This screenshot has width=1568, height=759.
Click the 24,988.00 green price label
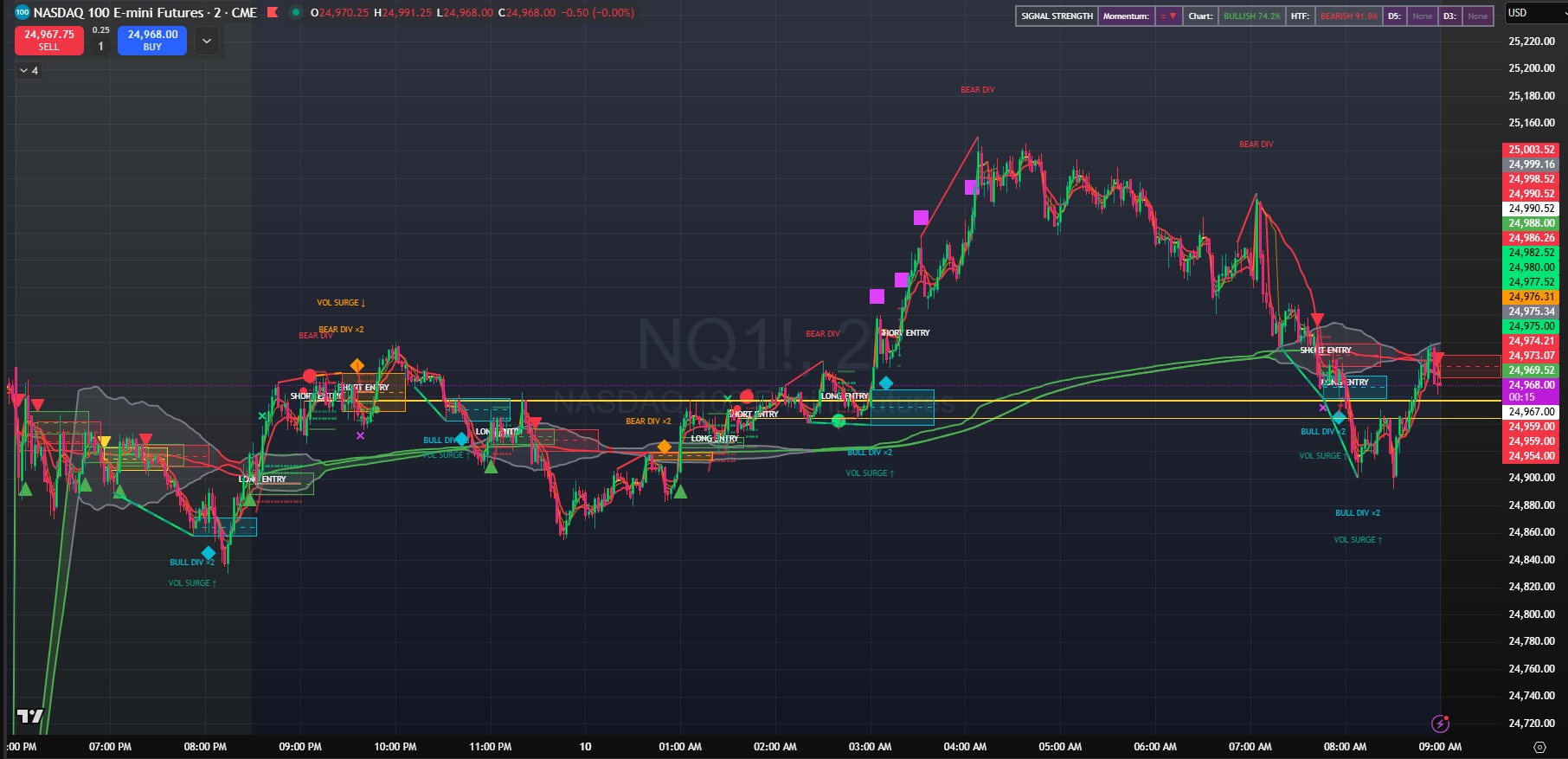[x=1532, y=223]
